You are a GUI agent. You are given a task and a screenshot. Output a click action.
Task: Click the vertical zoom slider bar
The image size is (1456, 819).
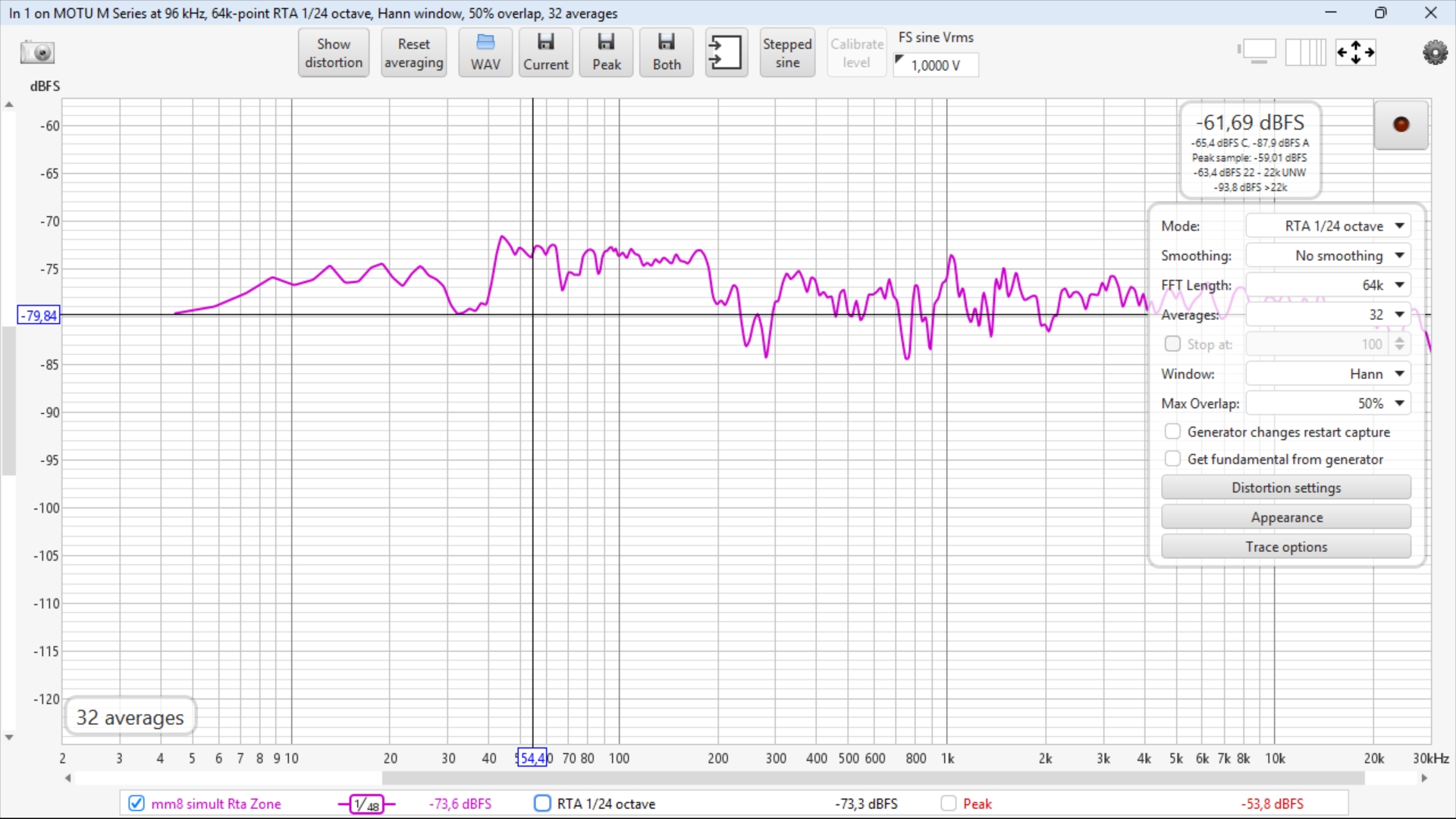(9, 400)
